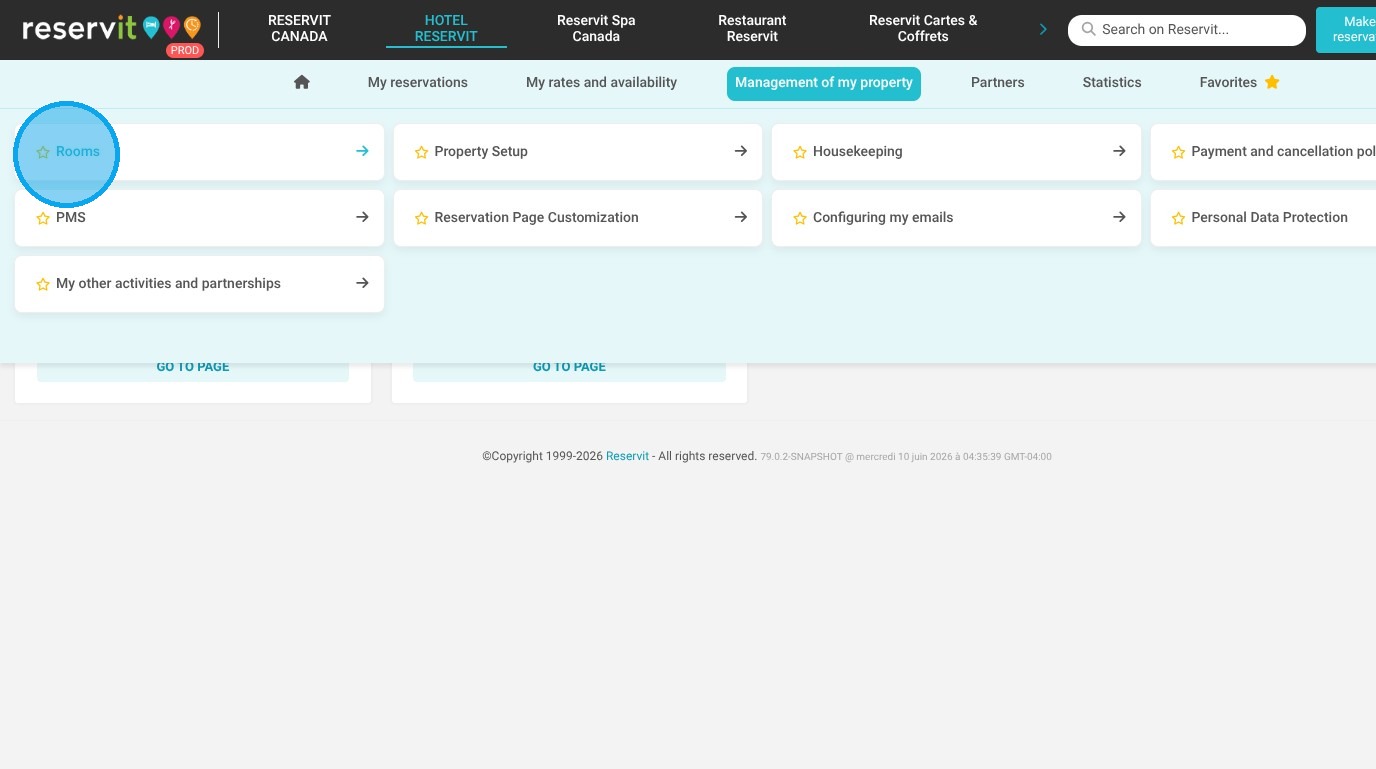Switch to Restaurant Reservit
The image size is (1376, 769).
tap(752, 28)
